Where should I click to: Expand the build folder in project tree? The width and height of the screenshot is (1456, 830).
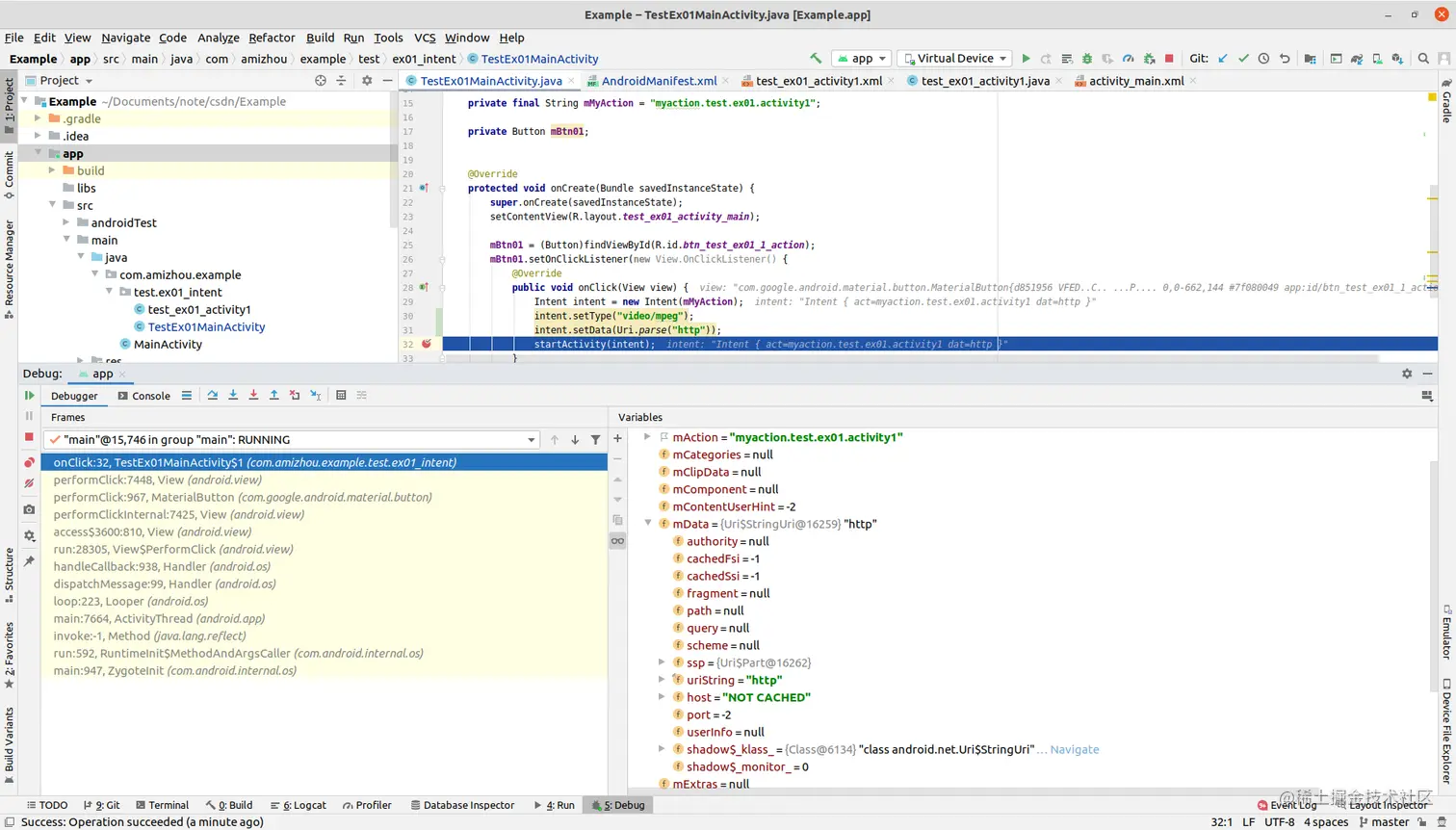coord(53,170)
